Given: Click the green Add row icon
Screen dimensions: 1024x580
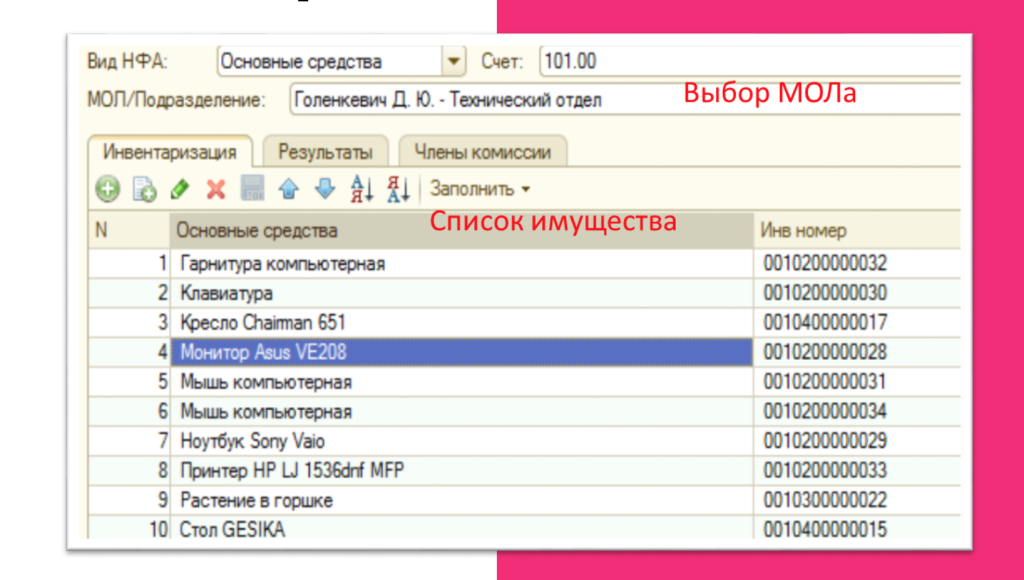Looking at the screenshot, I should pyautogui.click(x=107, y=188).
